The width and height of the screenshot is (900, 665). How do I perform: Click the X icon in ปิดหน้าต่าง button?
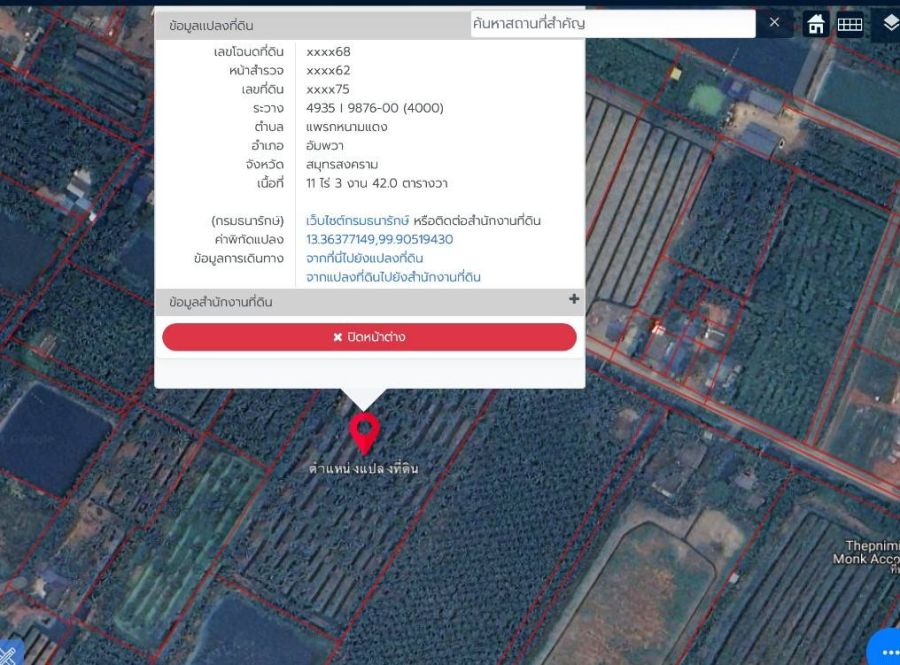(x=338, y=338)
